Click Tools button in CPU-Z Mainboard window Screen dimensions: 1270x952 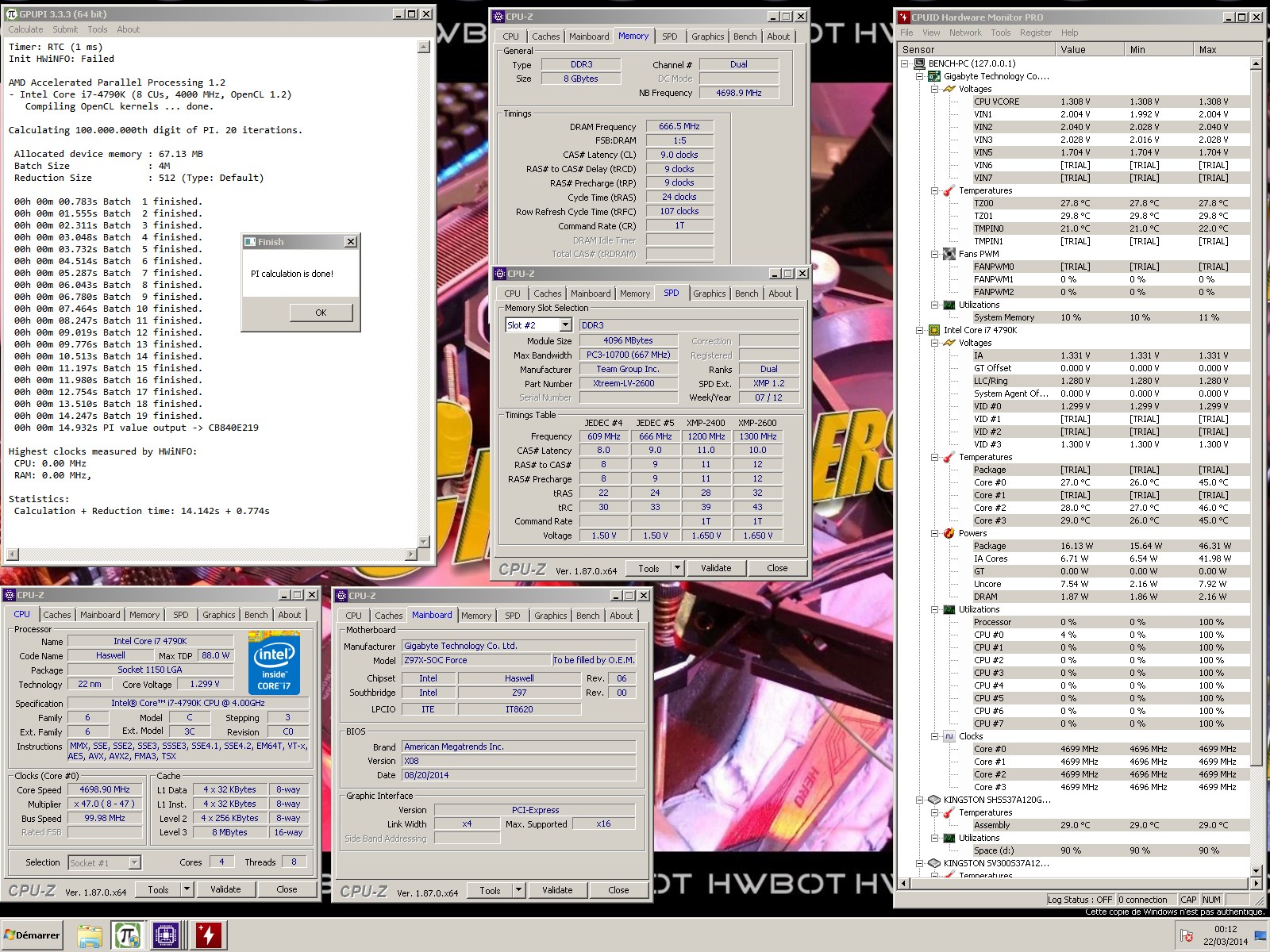tap(491, 890)
